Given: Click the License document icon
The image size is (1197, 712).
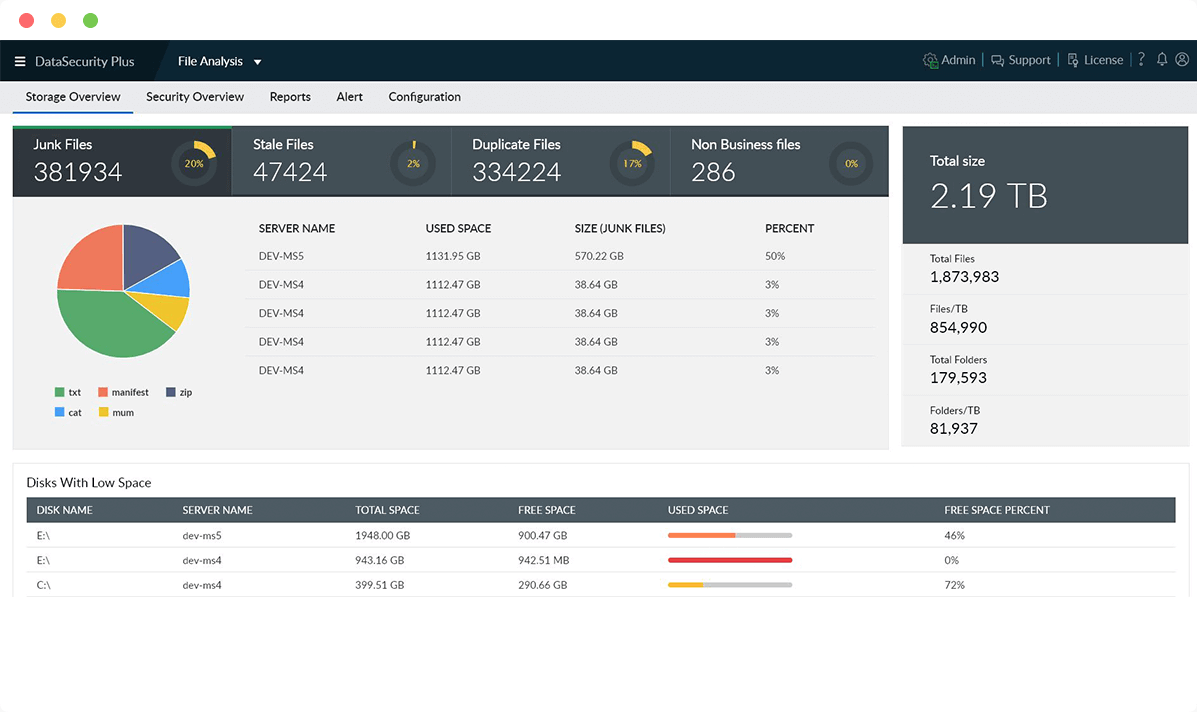Looking at the screenshot, I should pyautogui.click(x=1073, y=60).
